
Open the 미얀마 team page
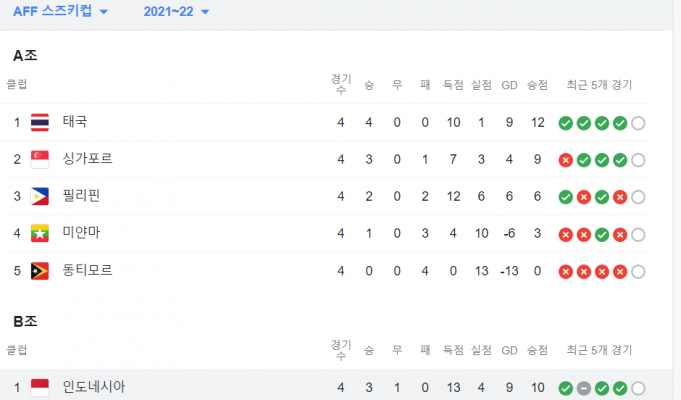point(81,233)
